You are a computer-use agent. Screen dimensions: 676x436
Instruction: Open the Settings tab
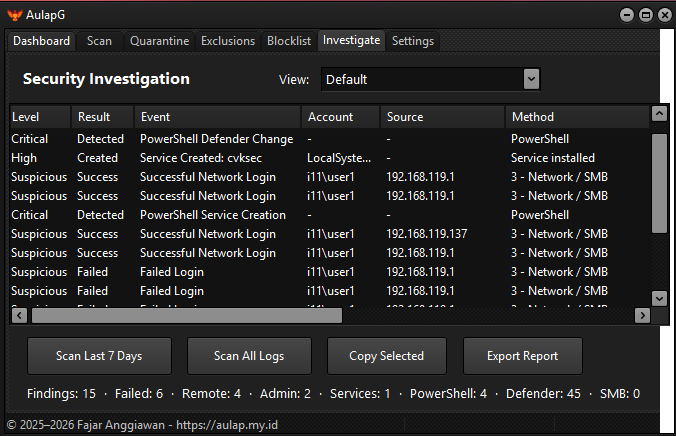pos(413,41)
